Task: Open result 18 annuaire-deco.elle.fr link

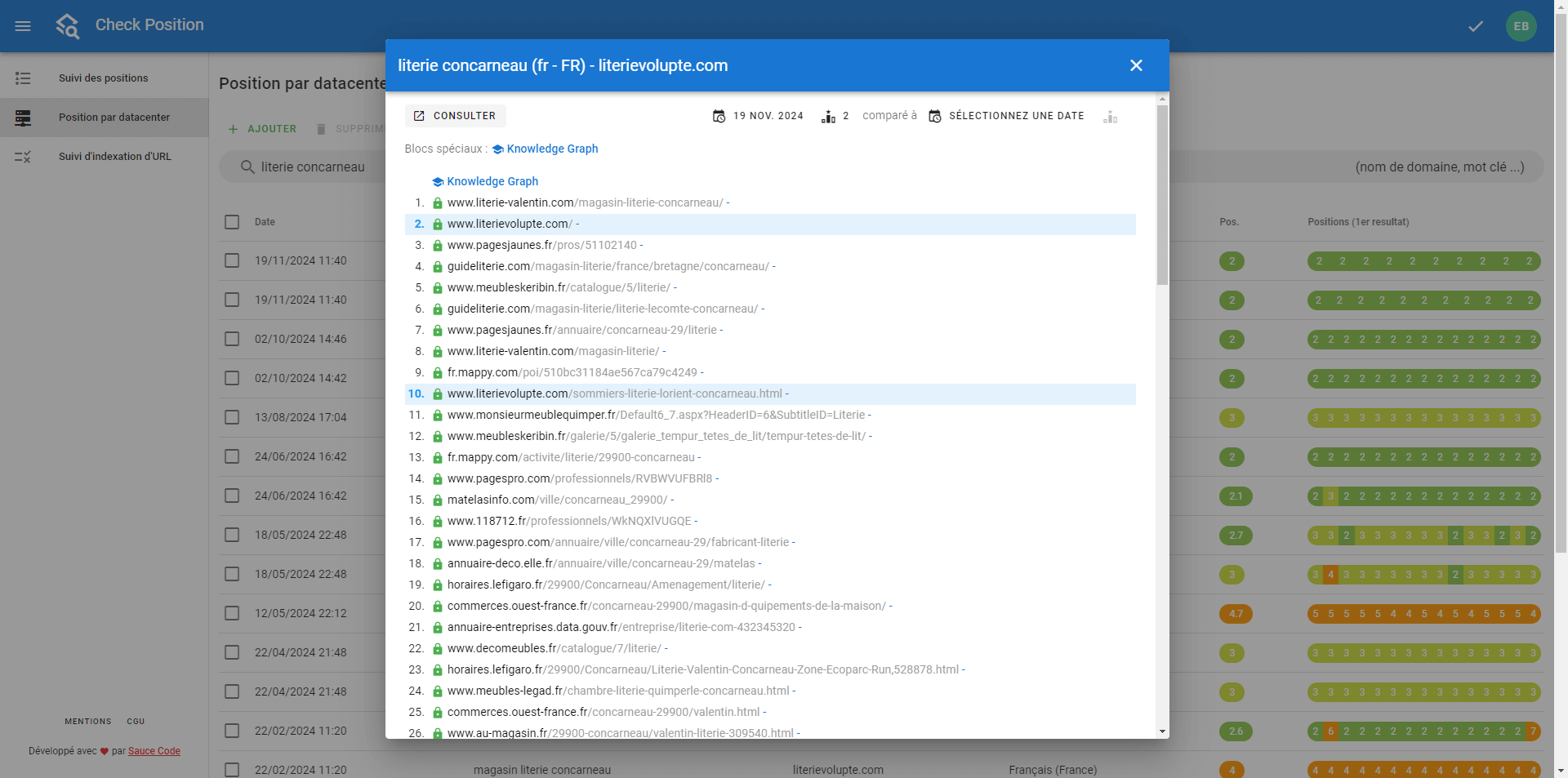Action: (x=601, y=563)
